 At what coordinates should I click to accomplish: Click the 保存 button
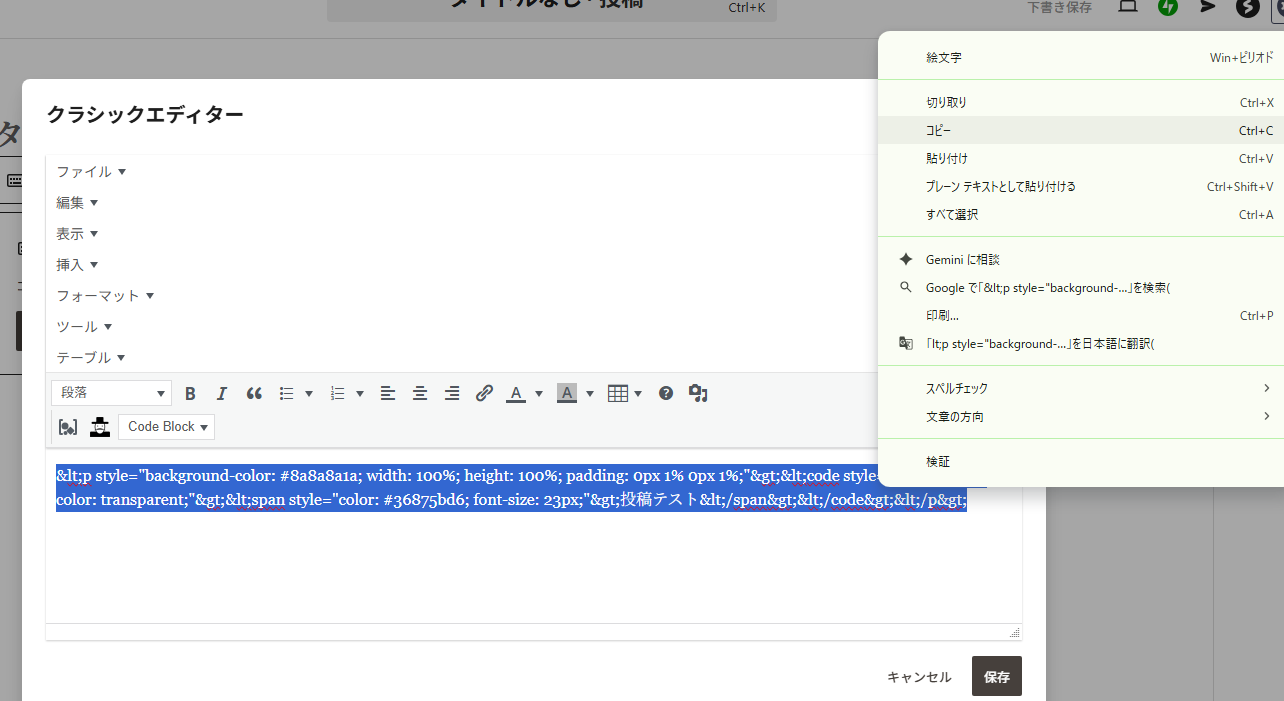[x=997, y=676]
